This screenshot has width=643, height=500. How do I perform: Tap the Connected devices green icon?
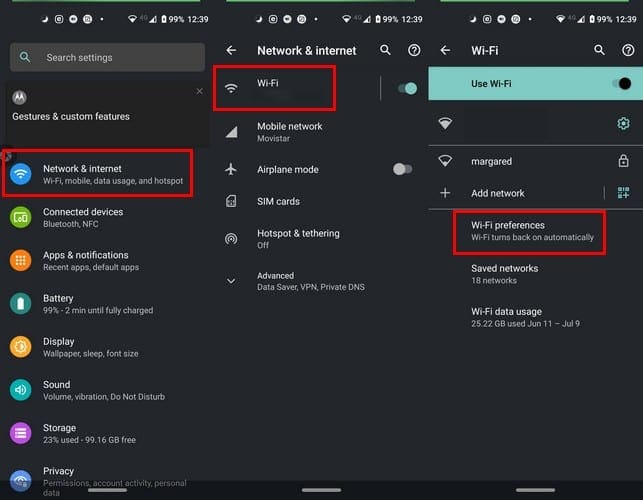(21, 217)
